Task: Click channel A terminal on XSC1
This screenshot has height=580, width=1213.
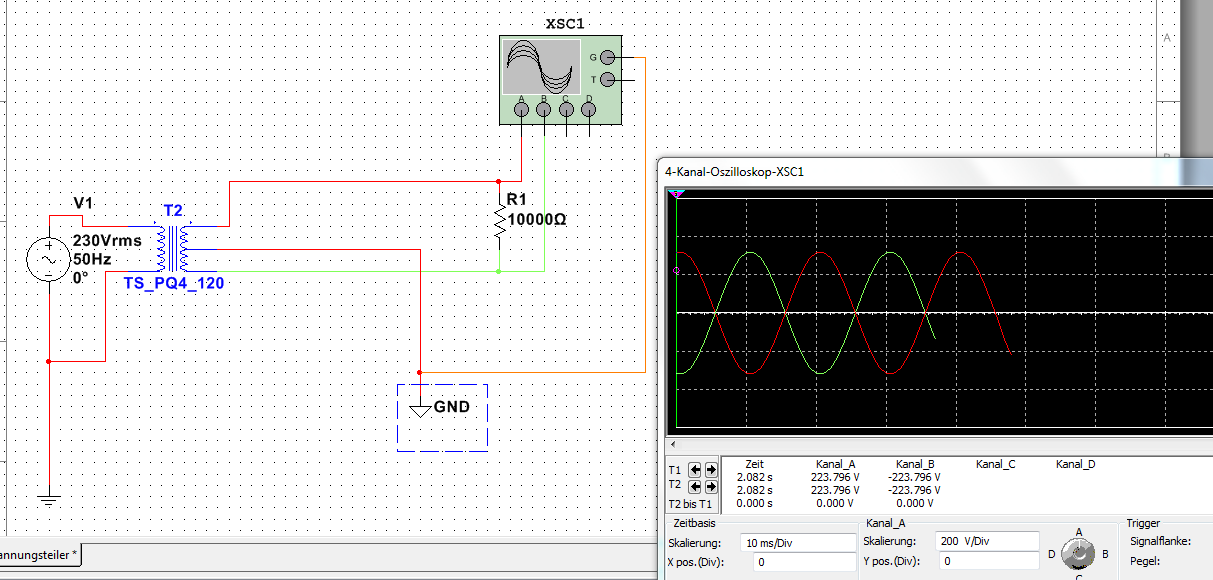Action: 522,110
